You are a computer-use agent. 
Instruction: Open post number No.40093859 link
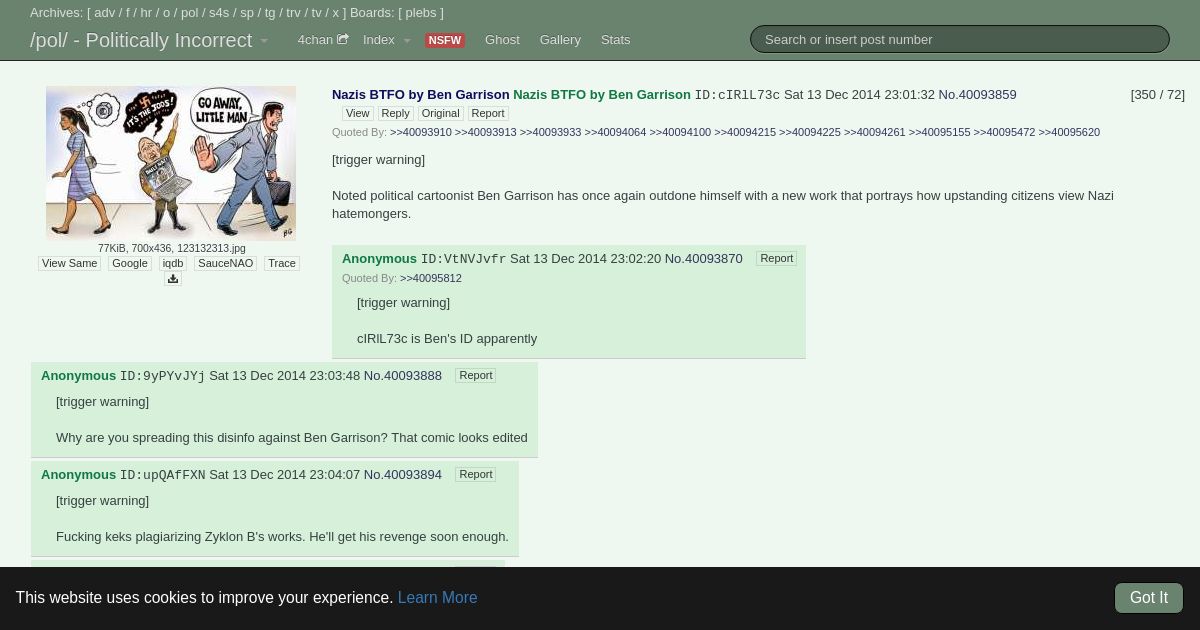pos(977,95)
